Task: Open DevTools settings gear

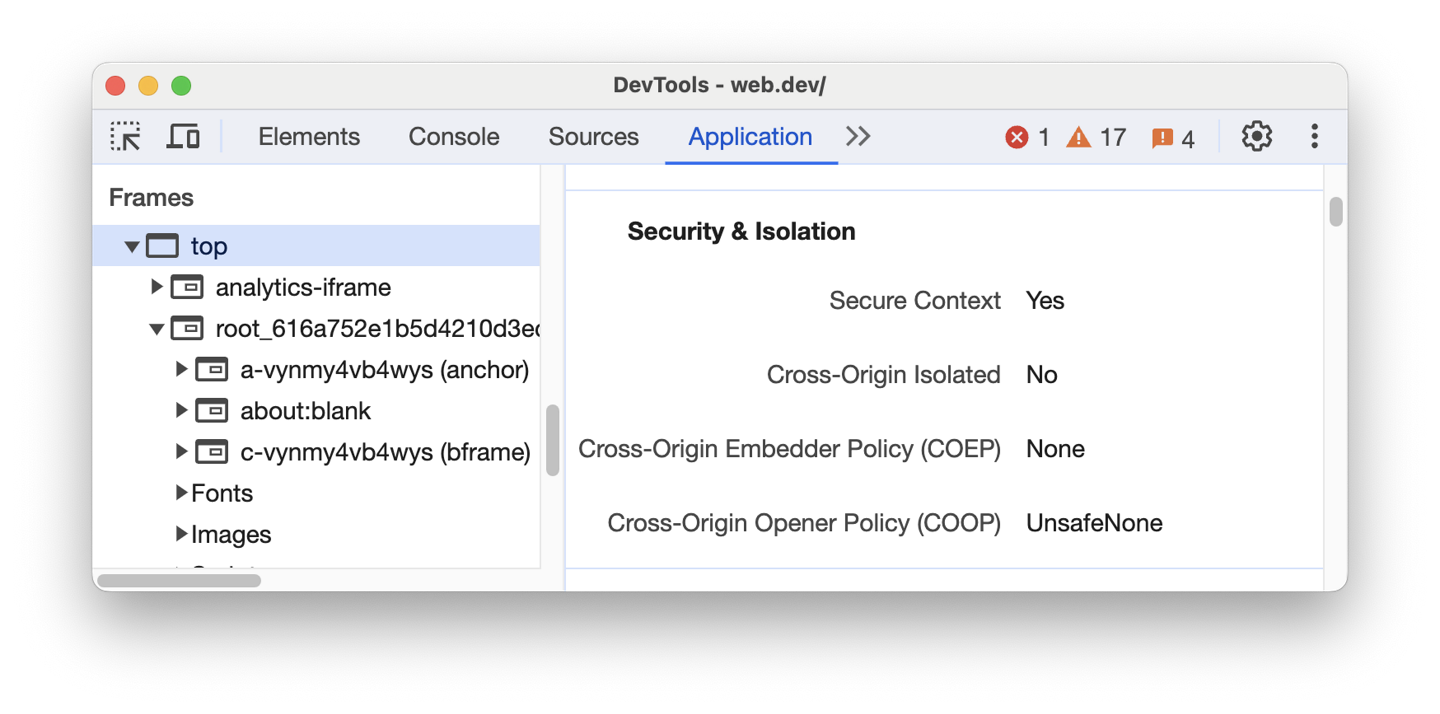Action: 1257,136
